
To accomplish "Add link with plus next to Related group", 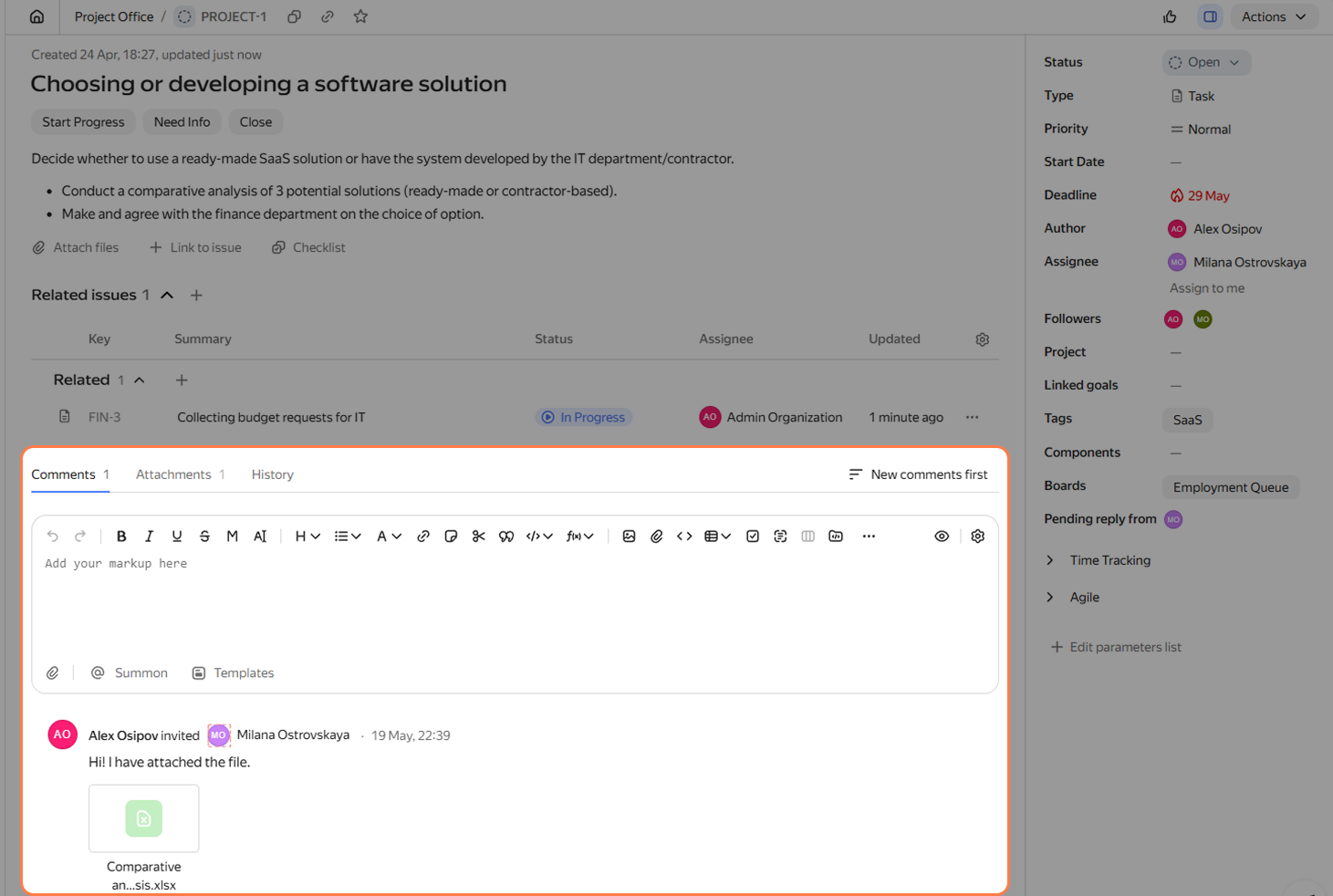I will coord(182,380).
